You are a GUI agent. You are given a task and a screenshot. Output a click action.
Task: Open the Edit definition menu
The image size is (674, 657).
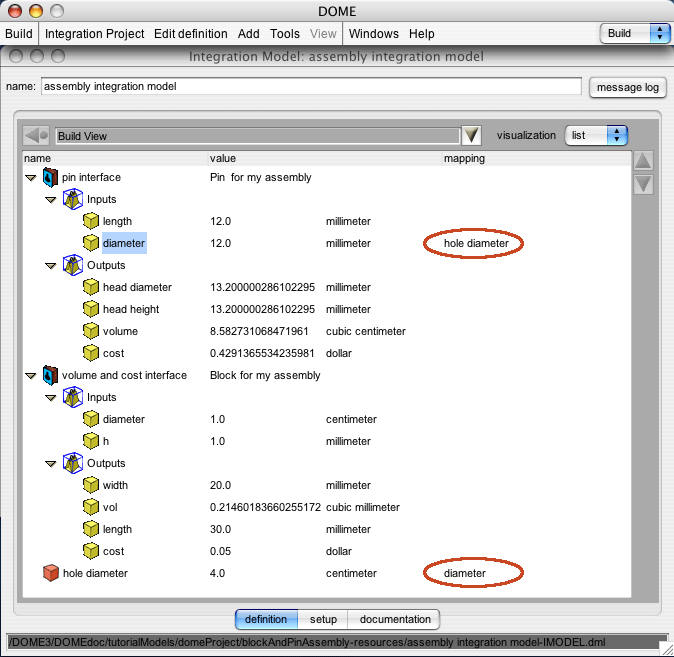[x=190, y=34]
